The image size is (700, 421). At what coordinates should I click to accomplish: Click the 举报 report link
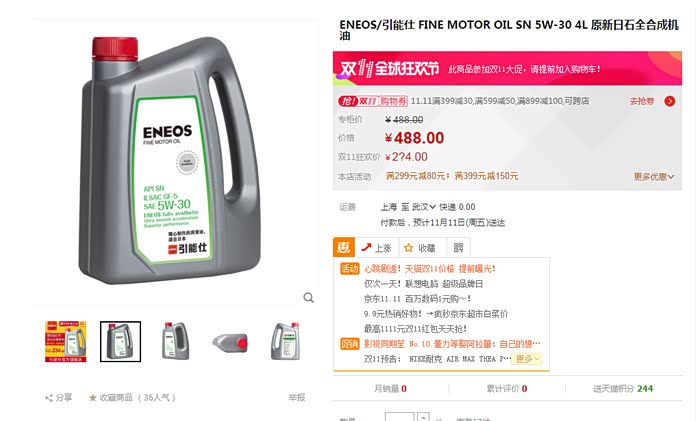(x=296, y=397)
